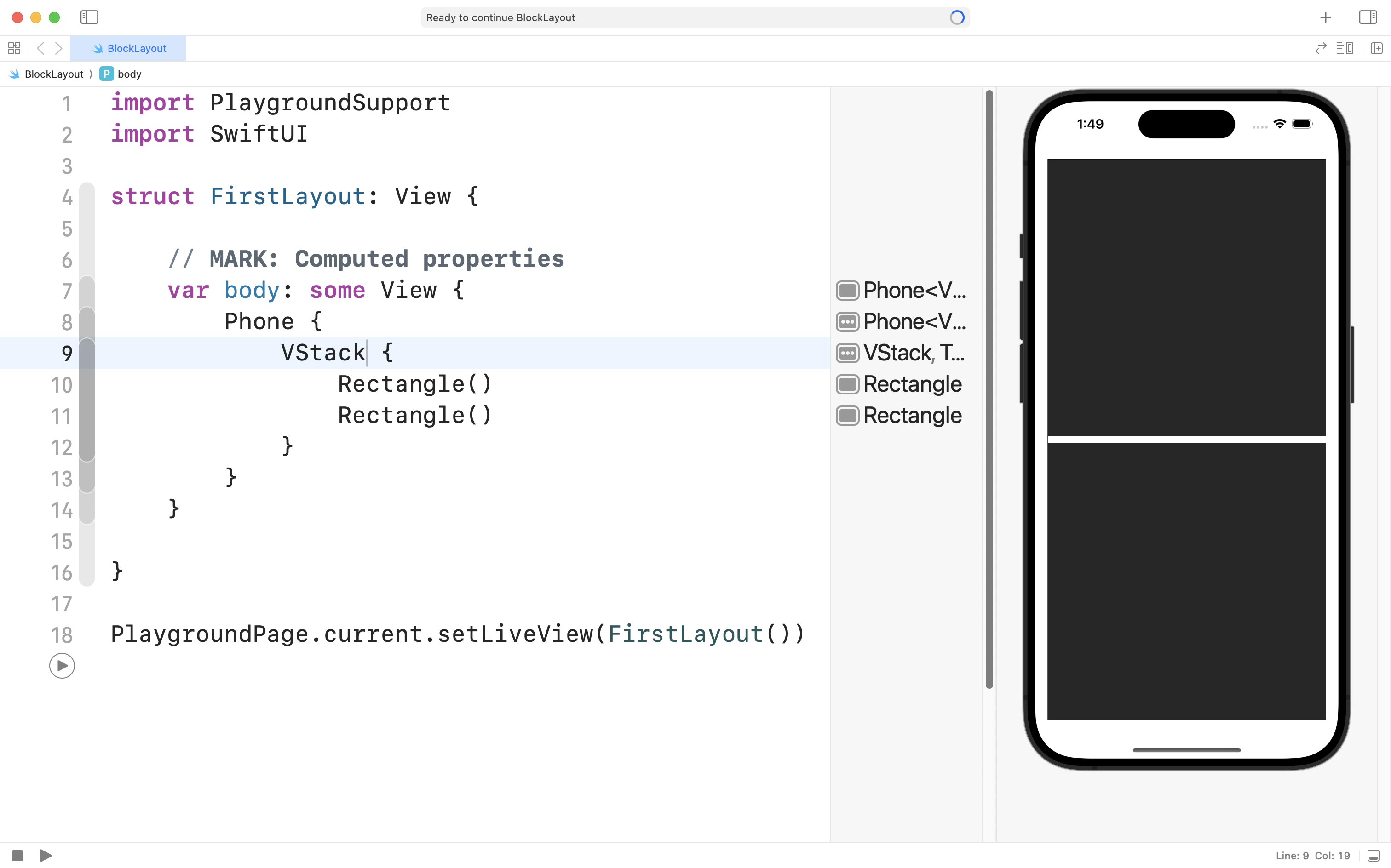
Task: Show the result for the VStack row
Action: pyautogui.click(x=847, y=353)
